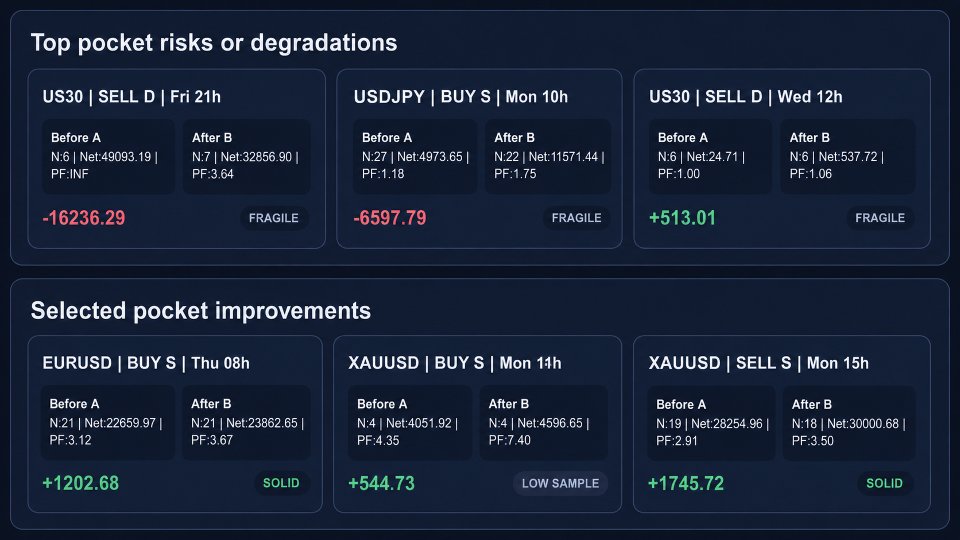This screenshot has width=960, height=540.
Task: Click the SOLID badge on EURUSD card
Action: pos(281,483)
